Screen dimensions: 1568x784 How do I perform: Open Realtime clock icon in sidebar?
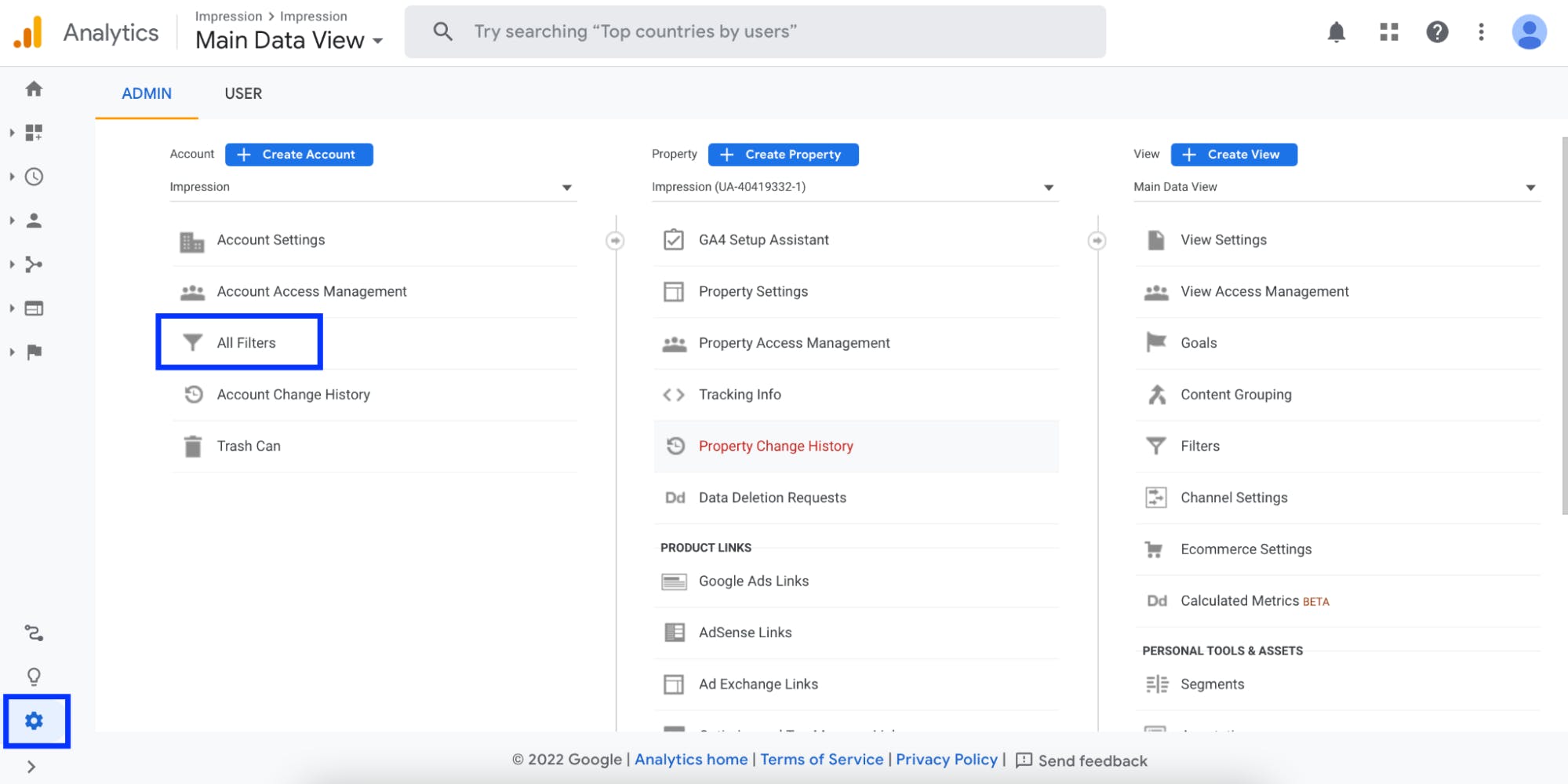tap(34, 177)
